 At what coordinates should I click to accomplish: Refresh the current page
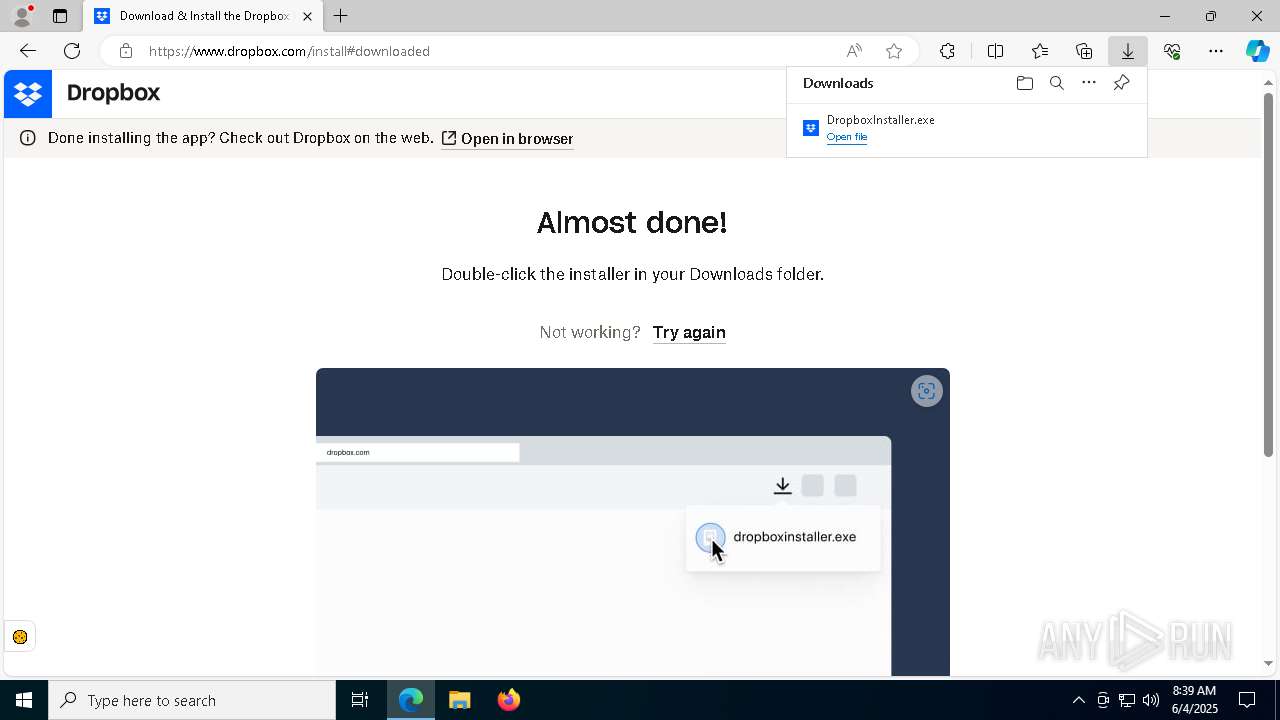click(x=72, y=51)
